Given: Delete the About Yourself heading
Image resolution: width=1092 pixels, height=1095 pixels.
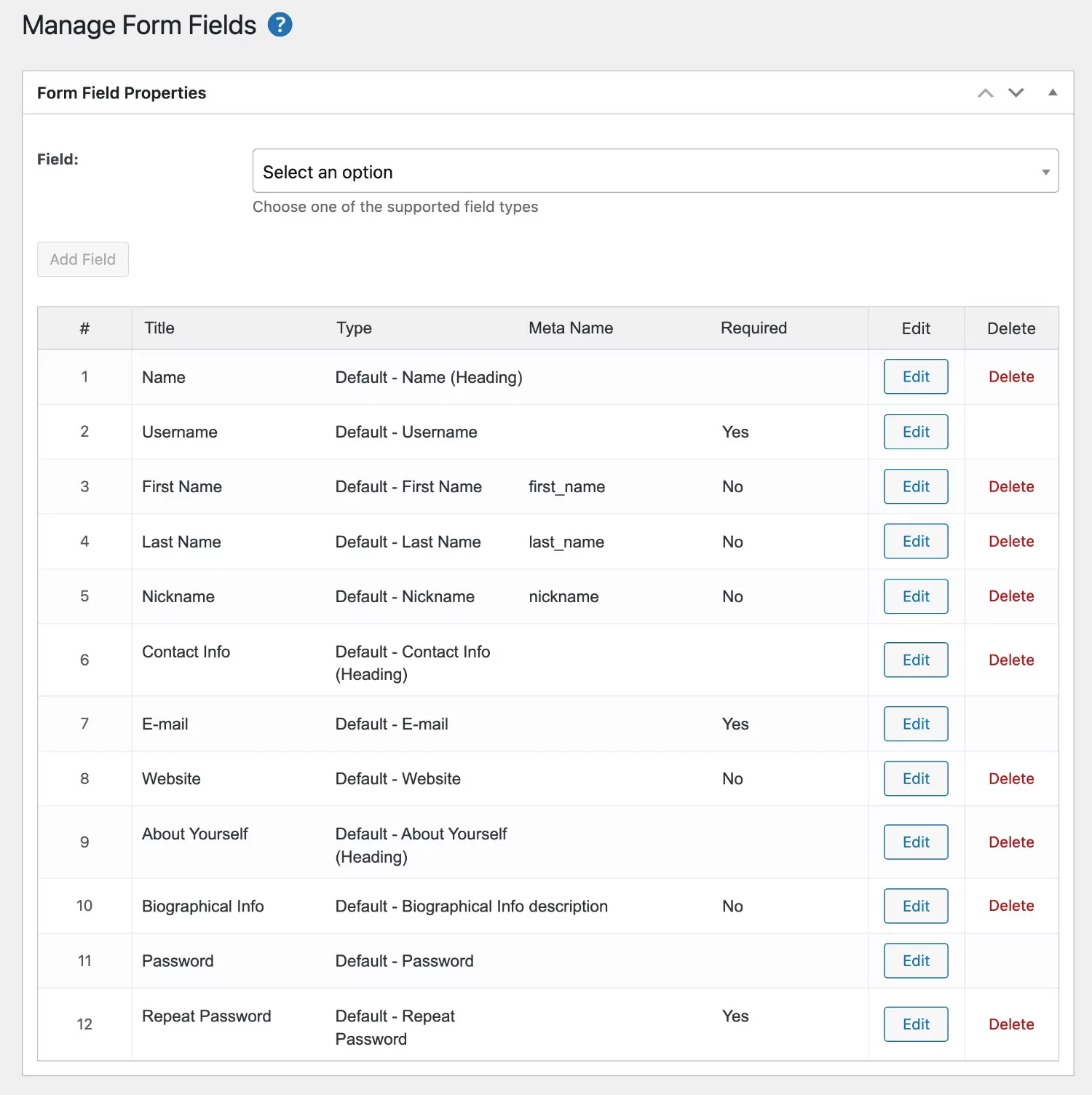Looking at the screenshot, I should tap(1010, 842).
